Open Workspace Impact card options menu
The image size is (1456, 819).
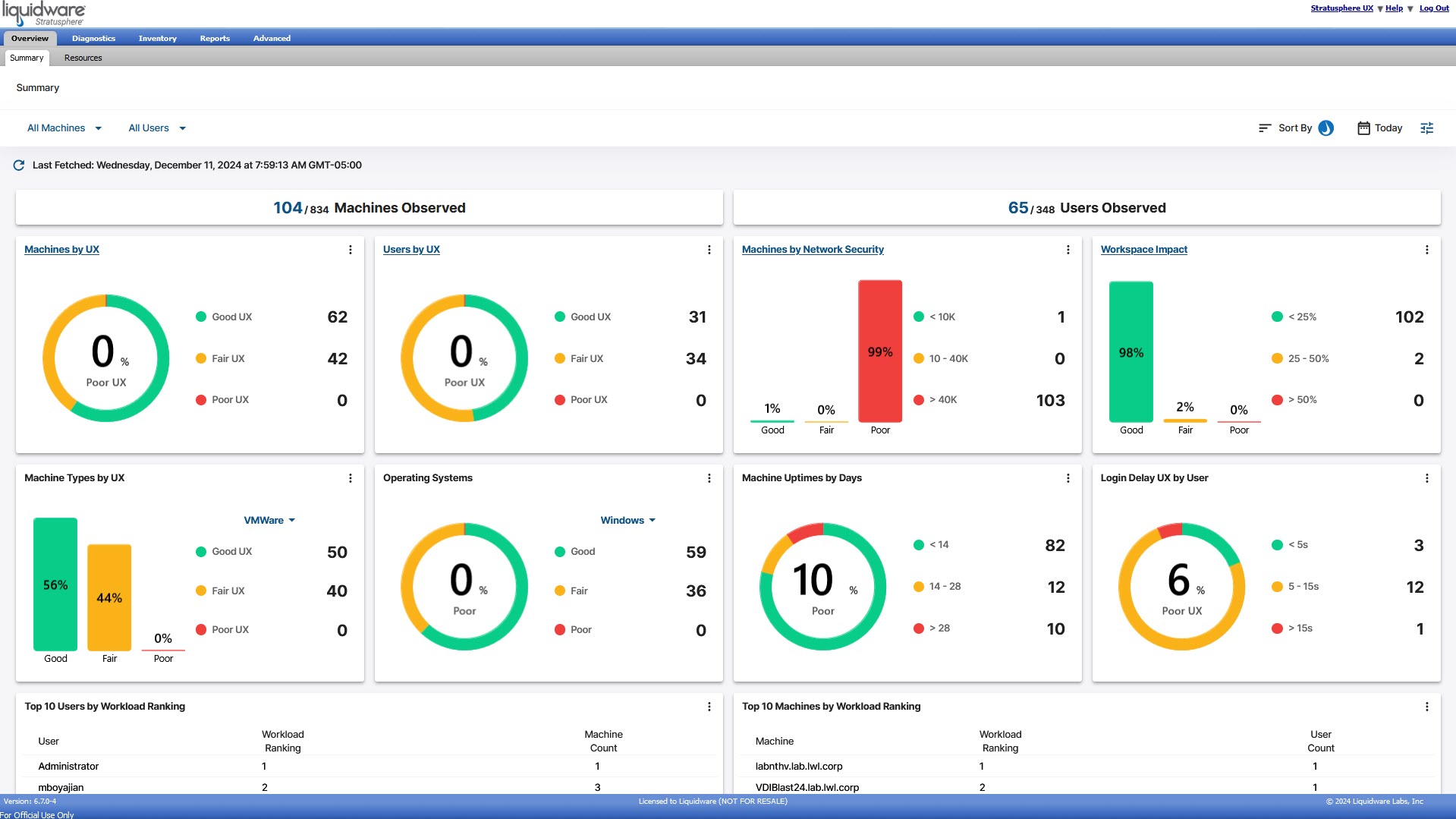[x=1426, y=250]
